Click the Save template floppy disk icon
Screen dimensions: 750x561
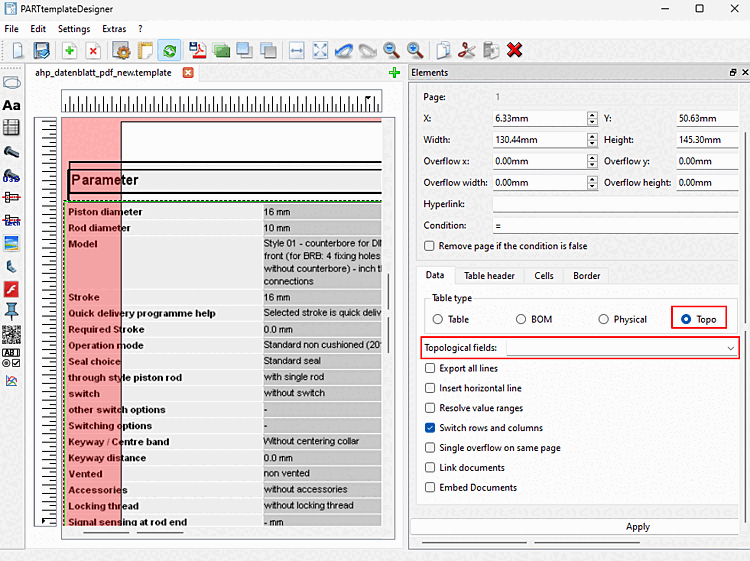41,50
